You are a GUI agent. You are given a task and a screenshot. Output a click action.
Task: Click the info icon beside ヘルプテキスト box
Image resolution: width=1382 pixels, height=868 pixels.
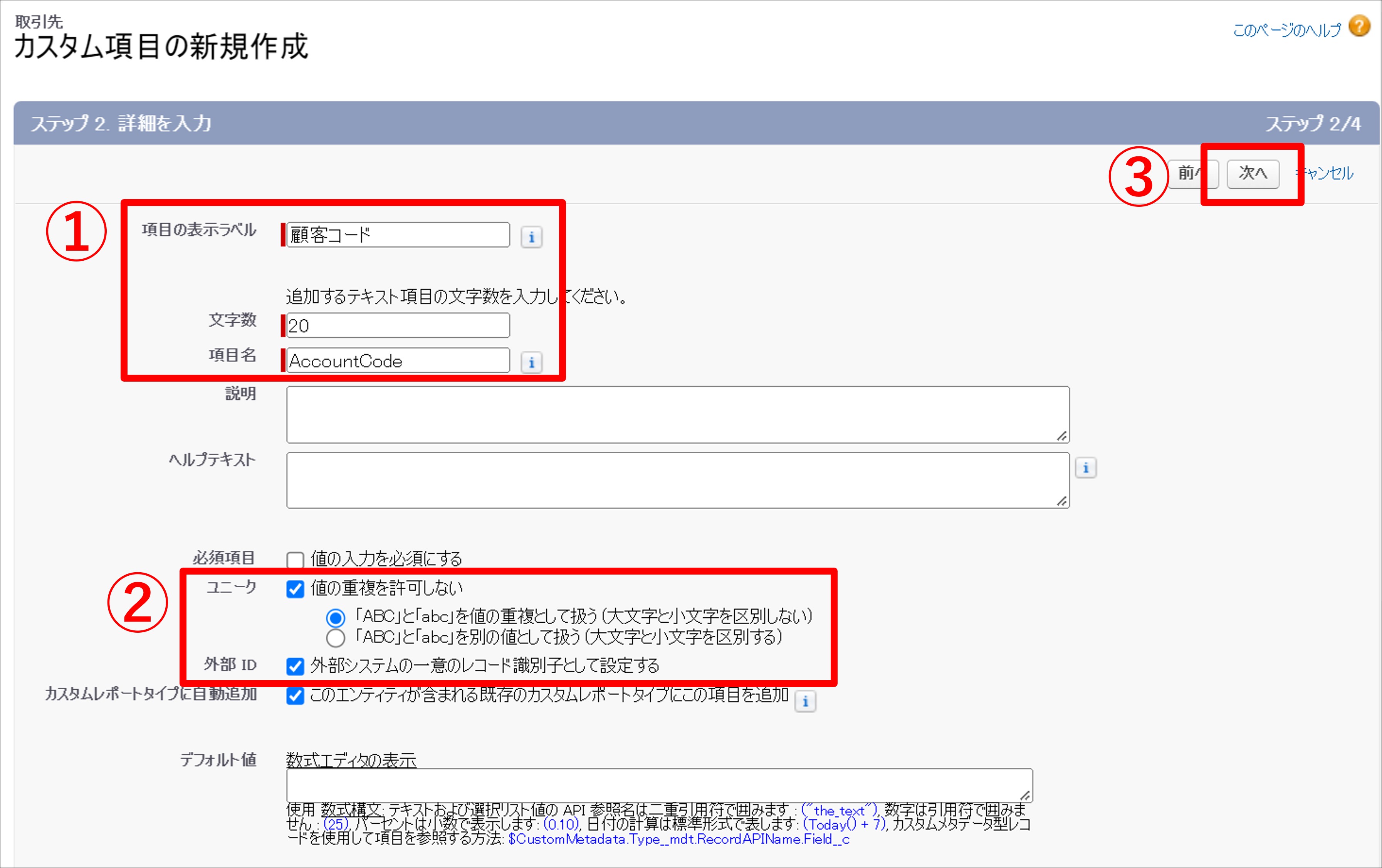coord(1085,468)
